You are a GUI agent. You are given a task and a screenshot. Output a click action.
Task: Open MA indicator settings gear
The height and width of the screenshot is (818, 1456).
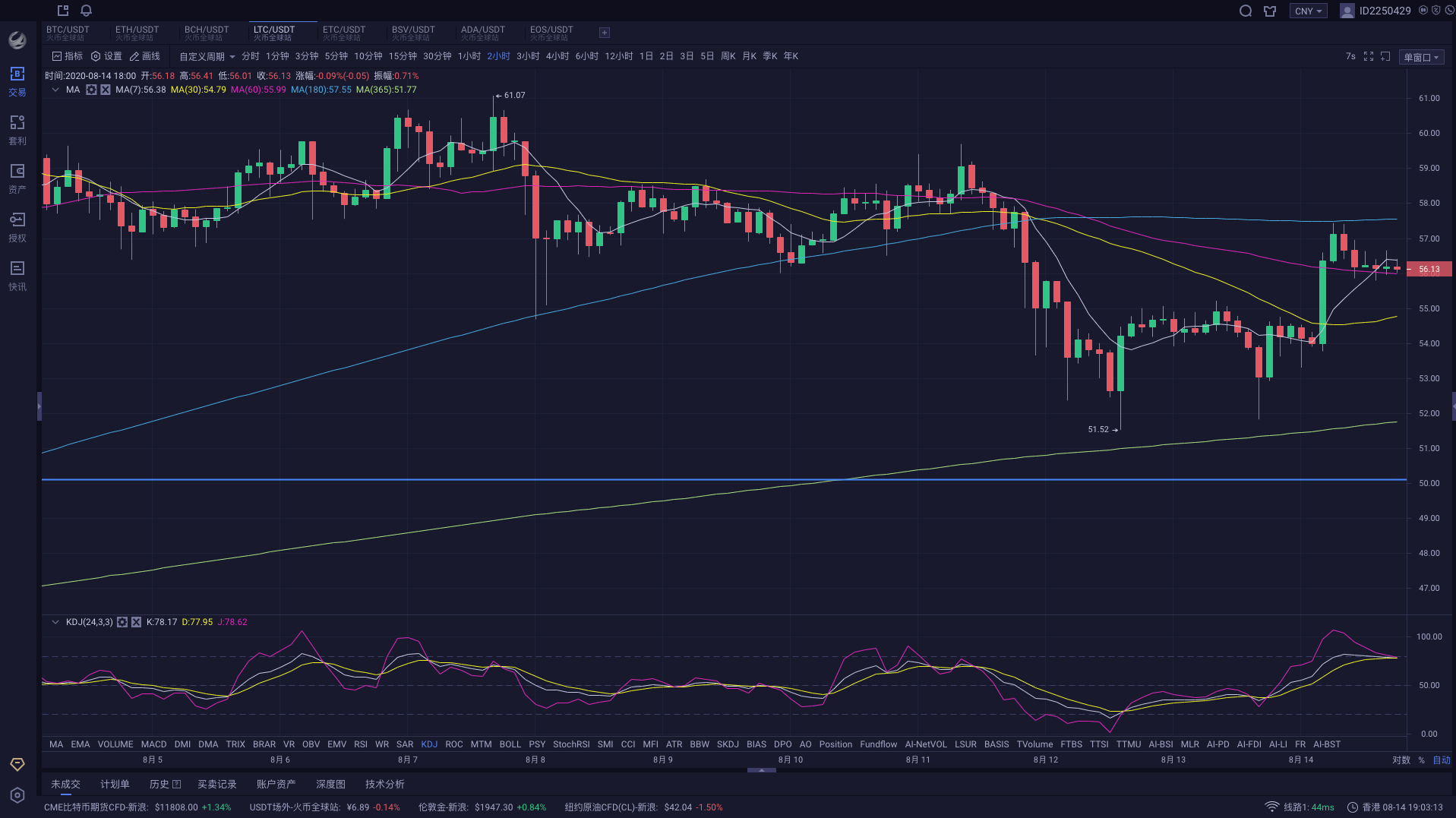[91, 89]
